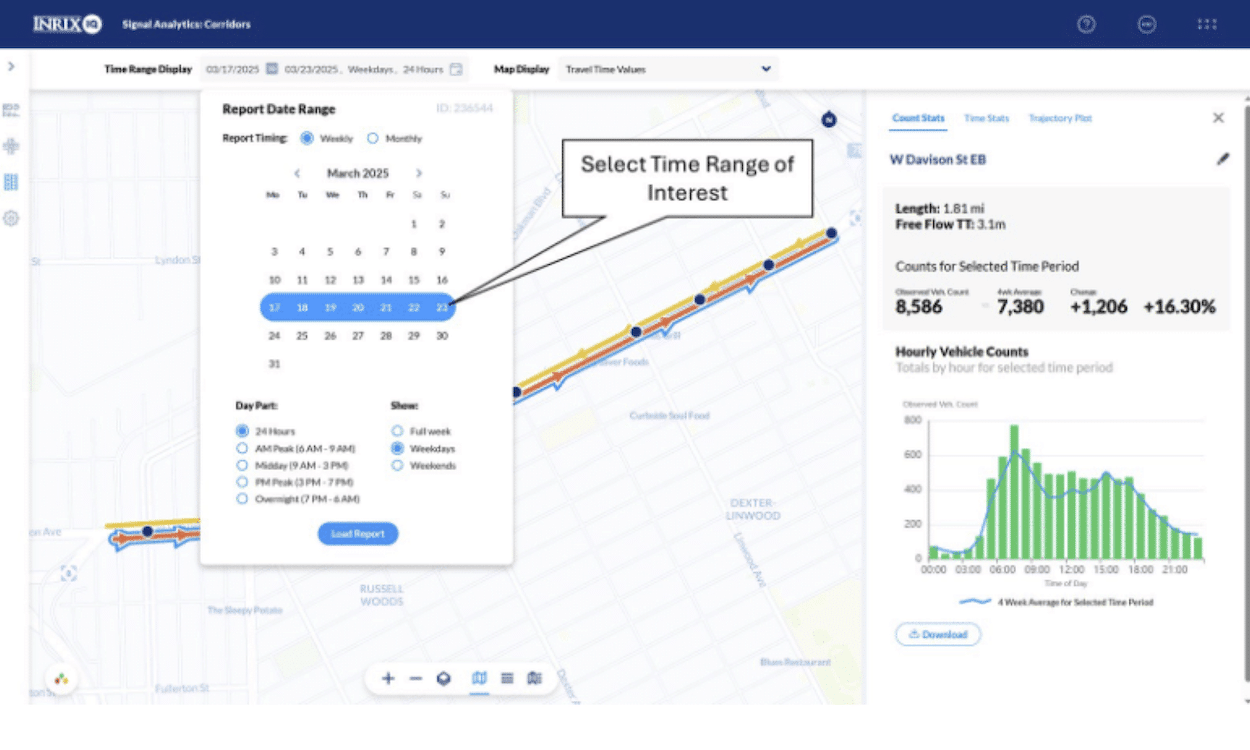Image resolution: width=1250 pixels, height=750 pixels.
Task: Click the INRIX IQ logo
Action: tap(66, 23)
